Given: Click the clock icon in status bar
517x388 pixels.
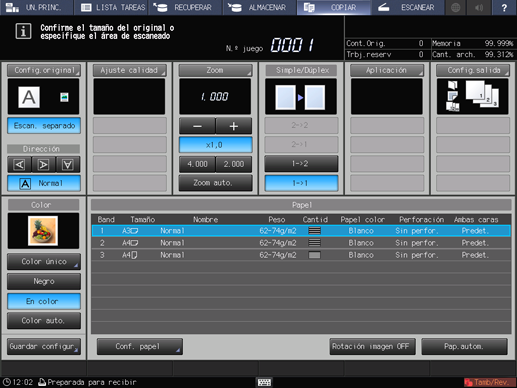Looking at the screenshot, I should tap(6, 382).
